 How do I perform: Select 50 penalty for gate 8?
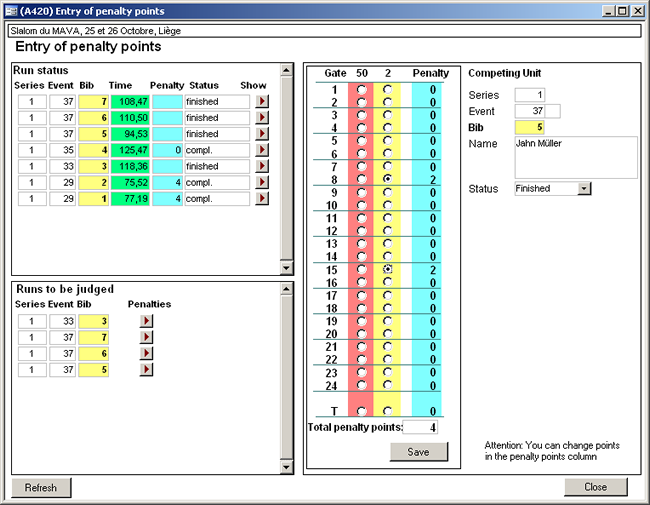click(361, 179)
